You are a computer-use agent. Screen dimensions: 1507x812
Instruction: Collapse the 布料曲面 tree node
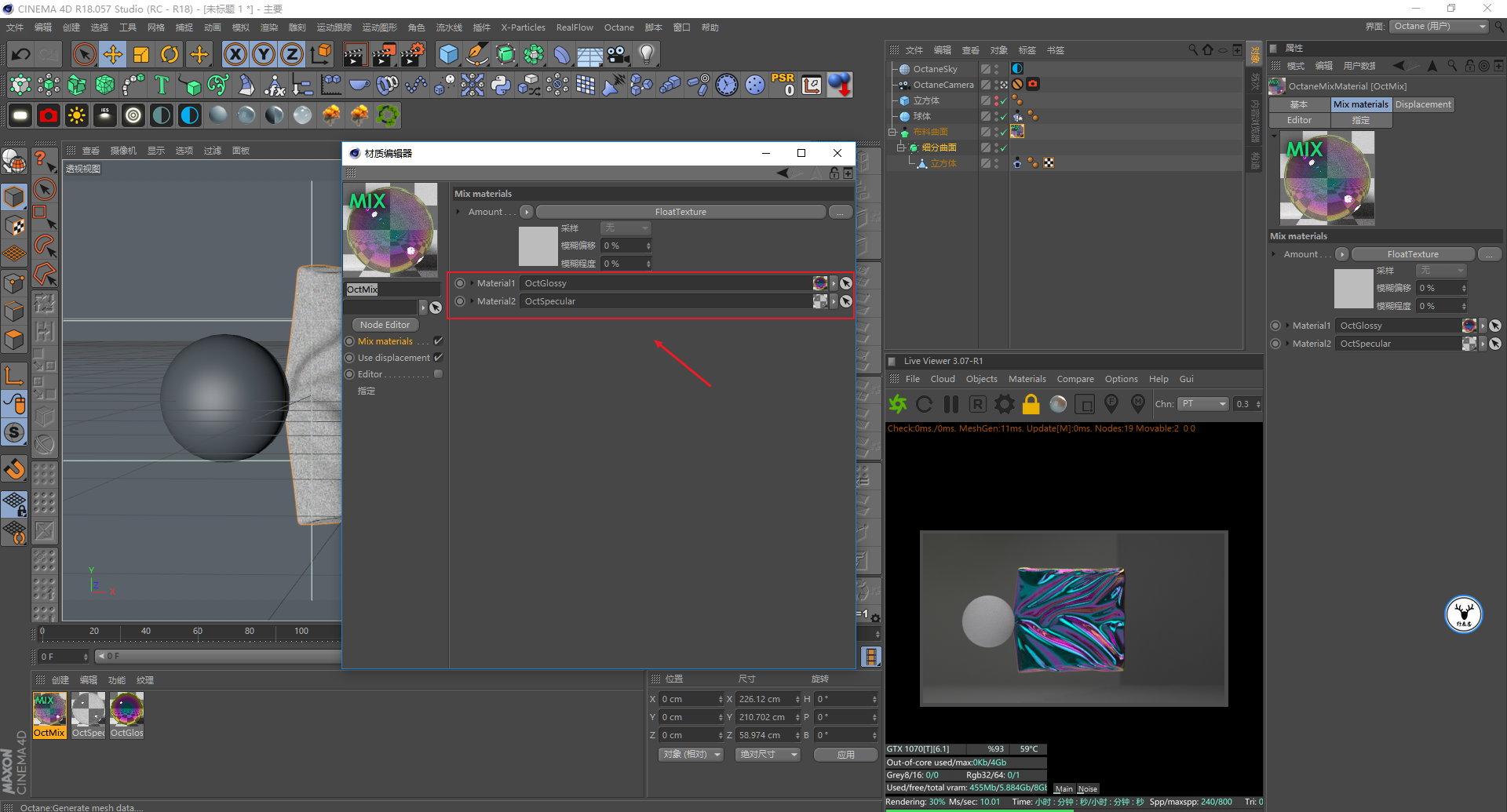(892, 132)
